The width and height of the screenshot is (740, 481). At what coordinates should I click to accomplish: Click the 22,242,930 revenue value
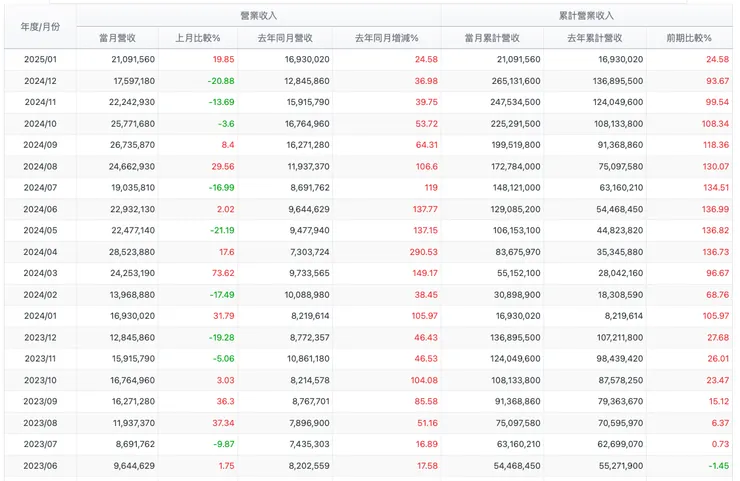click(132, 102)
